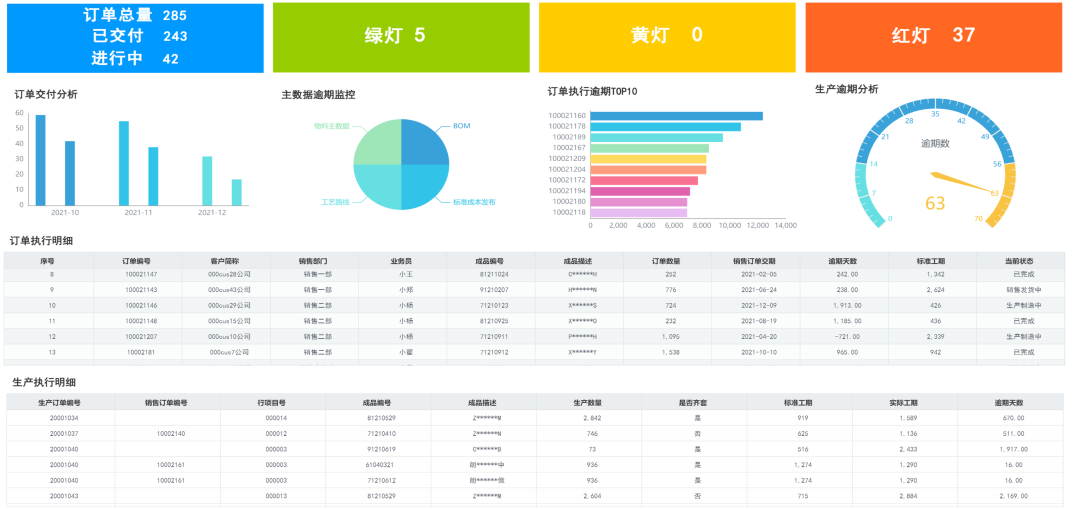Screen dimensions: 1080x509
Task: Click the orange 100021204 bar
Action: pos(648,169)
